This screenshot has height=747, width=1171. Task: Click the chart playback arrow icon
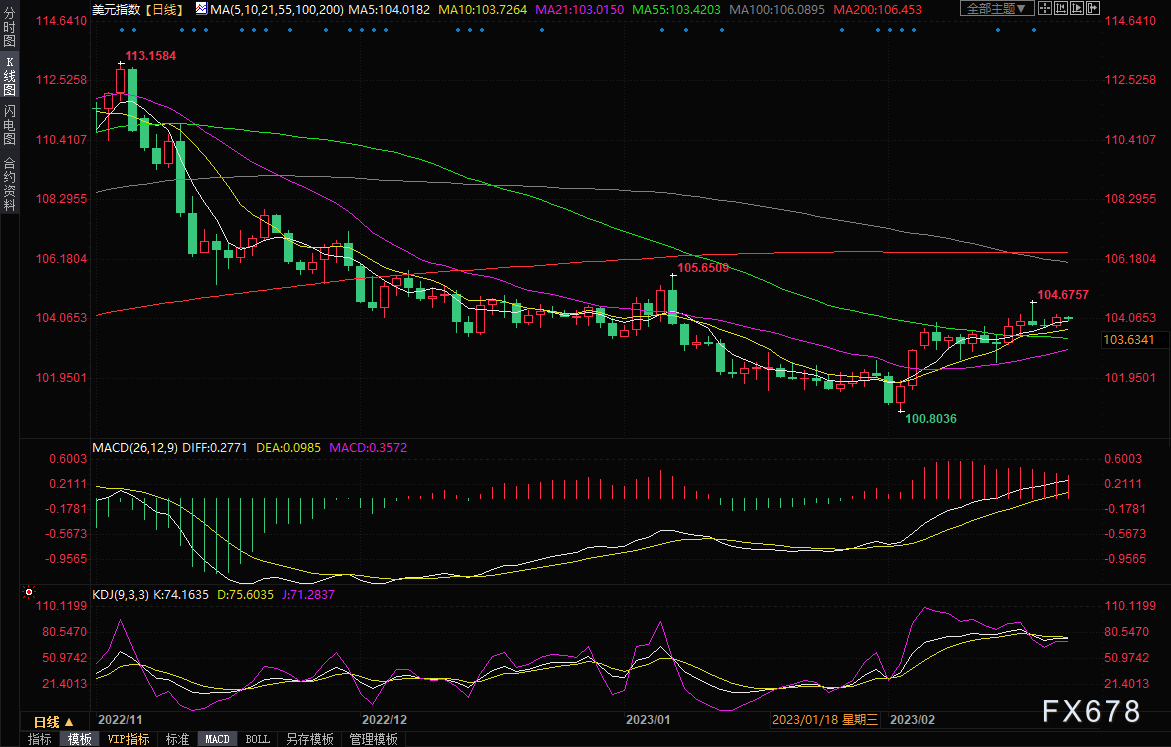[1077, 8]
